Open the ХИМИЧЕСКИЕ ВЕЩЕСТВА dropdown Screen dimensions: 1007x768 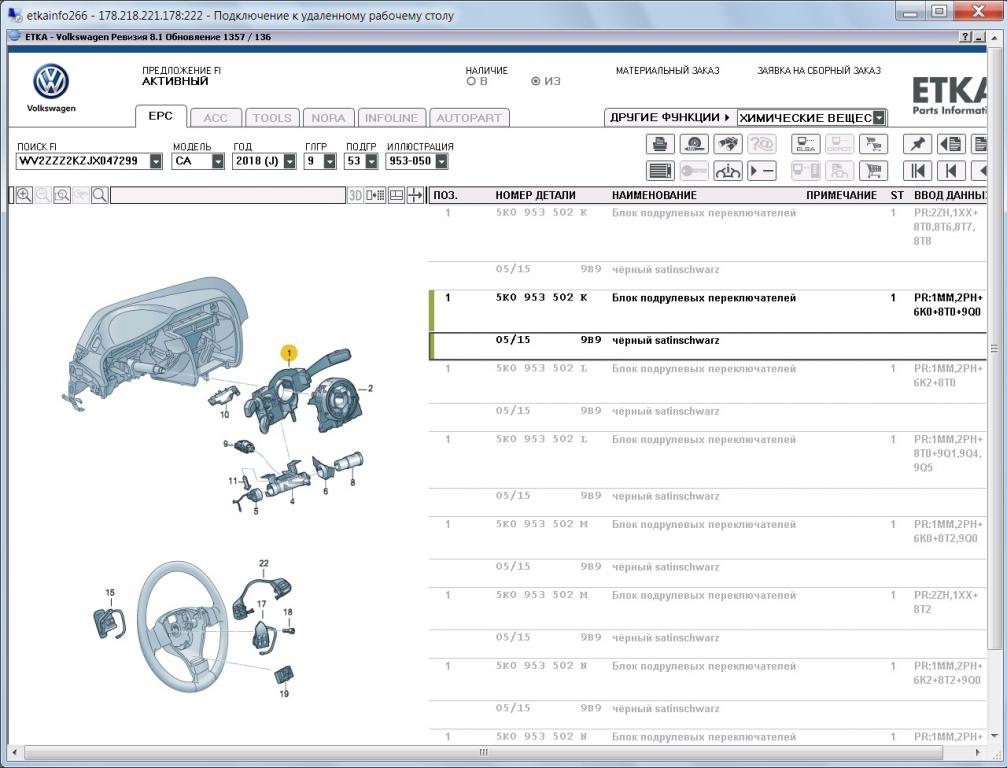click(879, 118)
